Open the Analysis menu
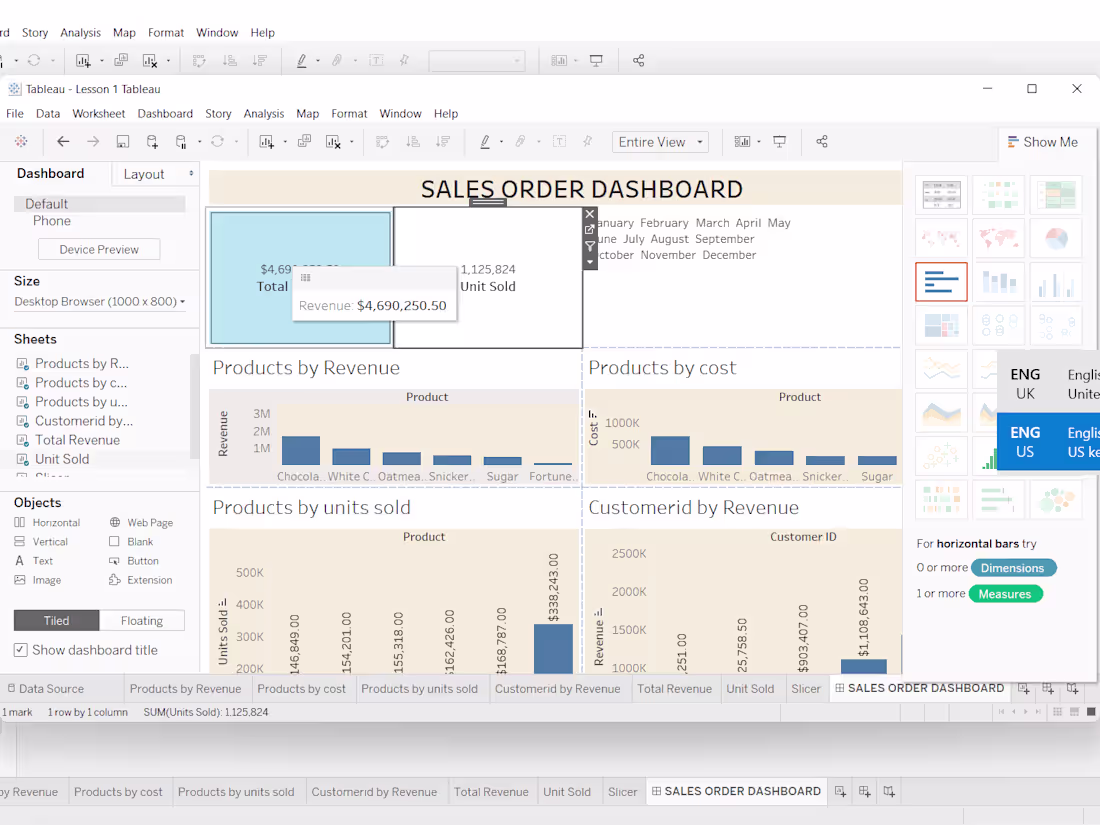1100x825 pixels. (x=263, y=113)
